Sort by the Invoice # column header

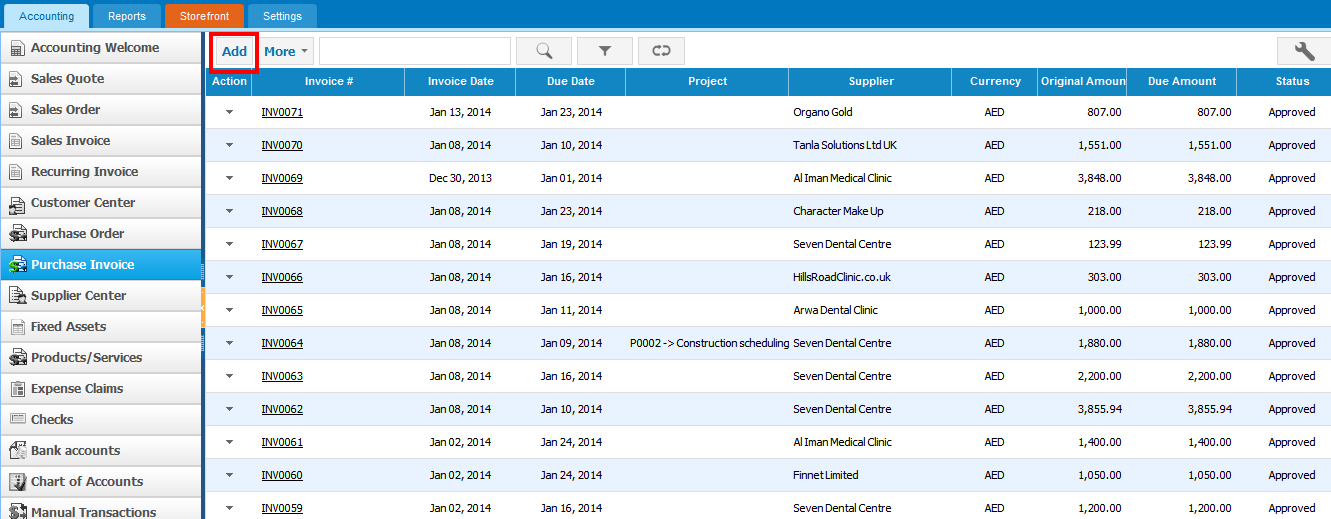click(329, 82)
